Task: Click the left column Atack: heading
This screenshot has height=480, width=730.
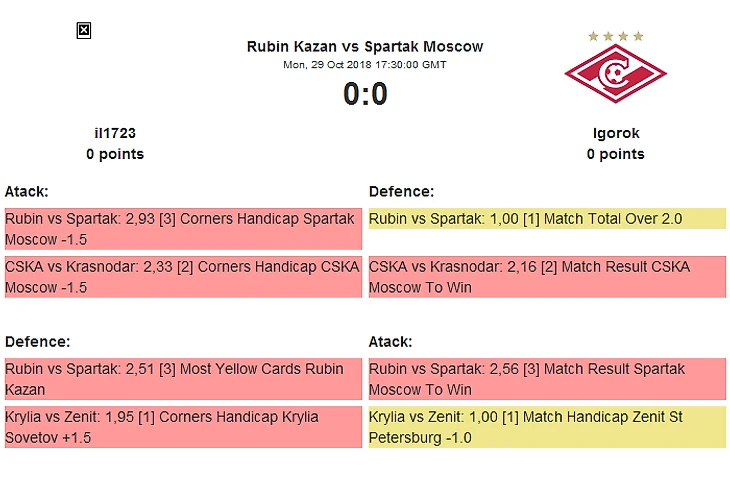Action: point(27,191)
